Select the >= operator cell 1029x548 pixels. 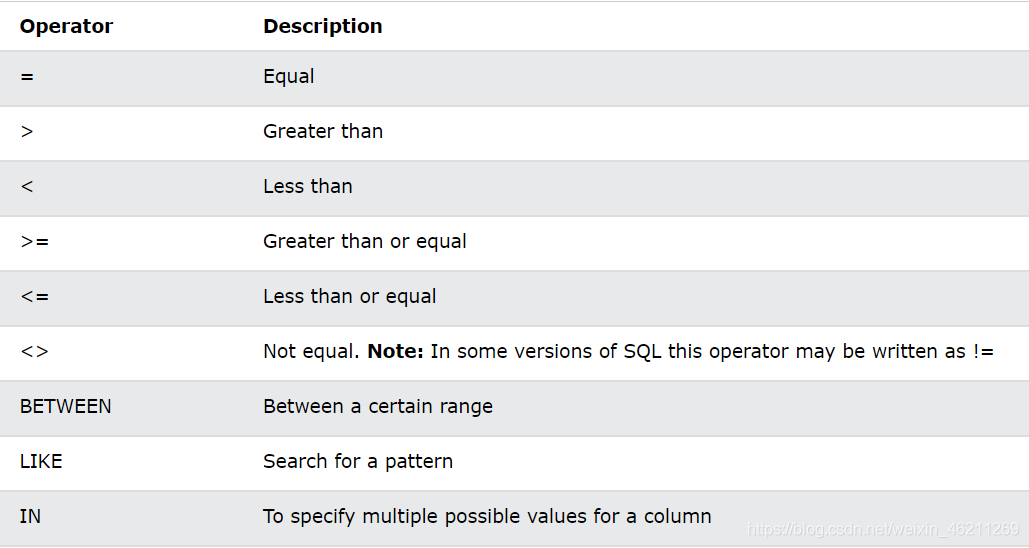(34, 242)
